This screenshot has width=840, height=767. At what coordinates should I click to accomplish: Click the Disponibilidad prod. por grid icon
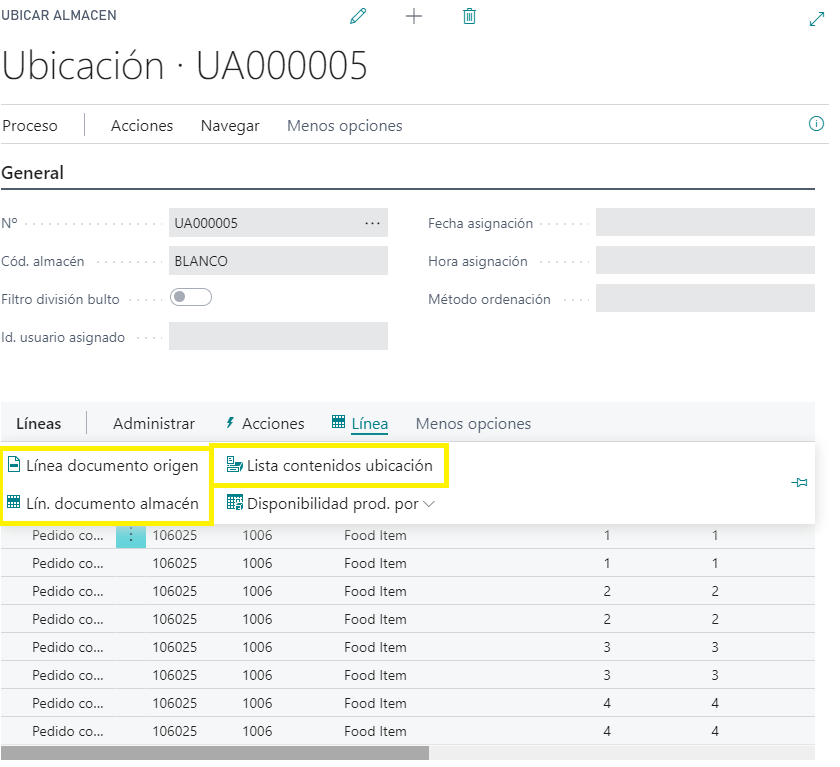[x=235, y=502]
